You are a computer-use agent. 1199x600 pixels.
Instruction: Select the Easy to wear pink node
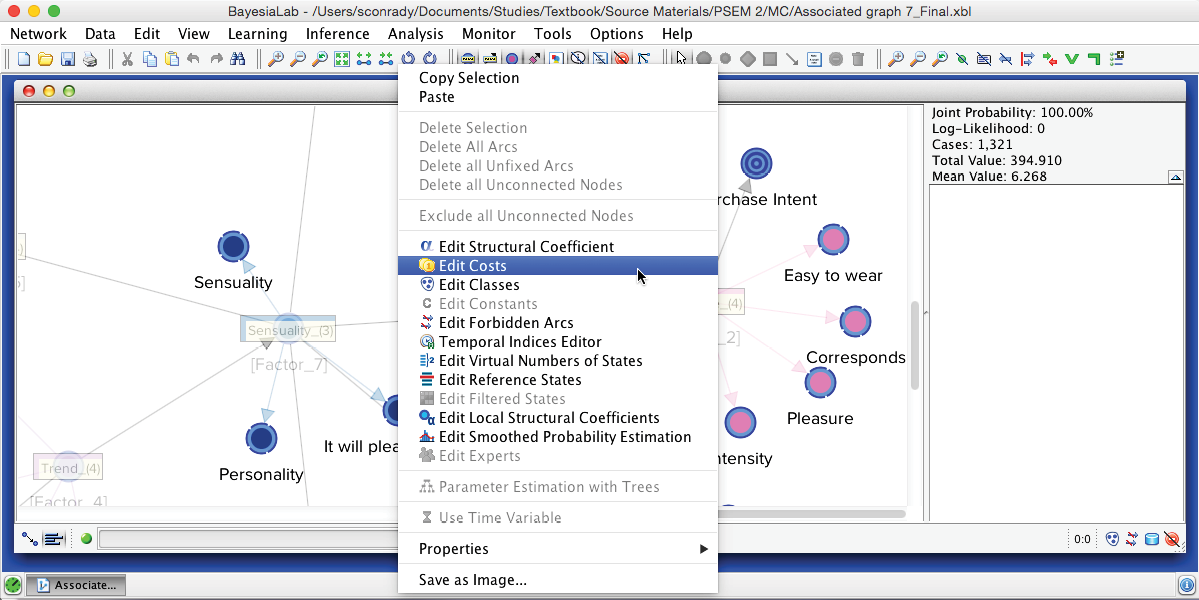tap(833, 240)
